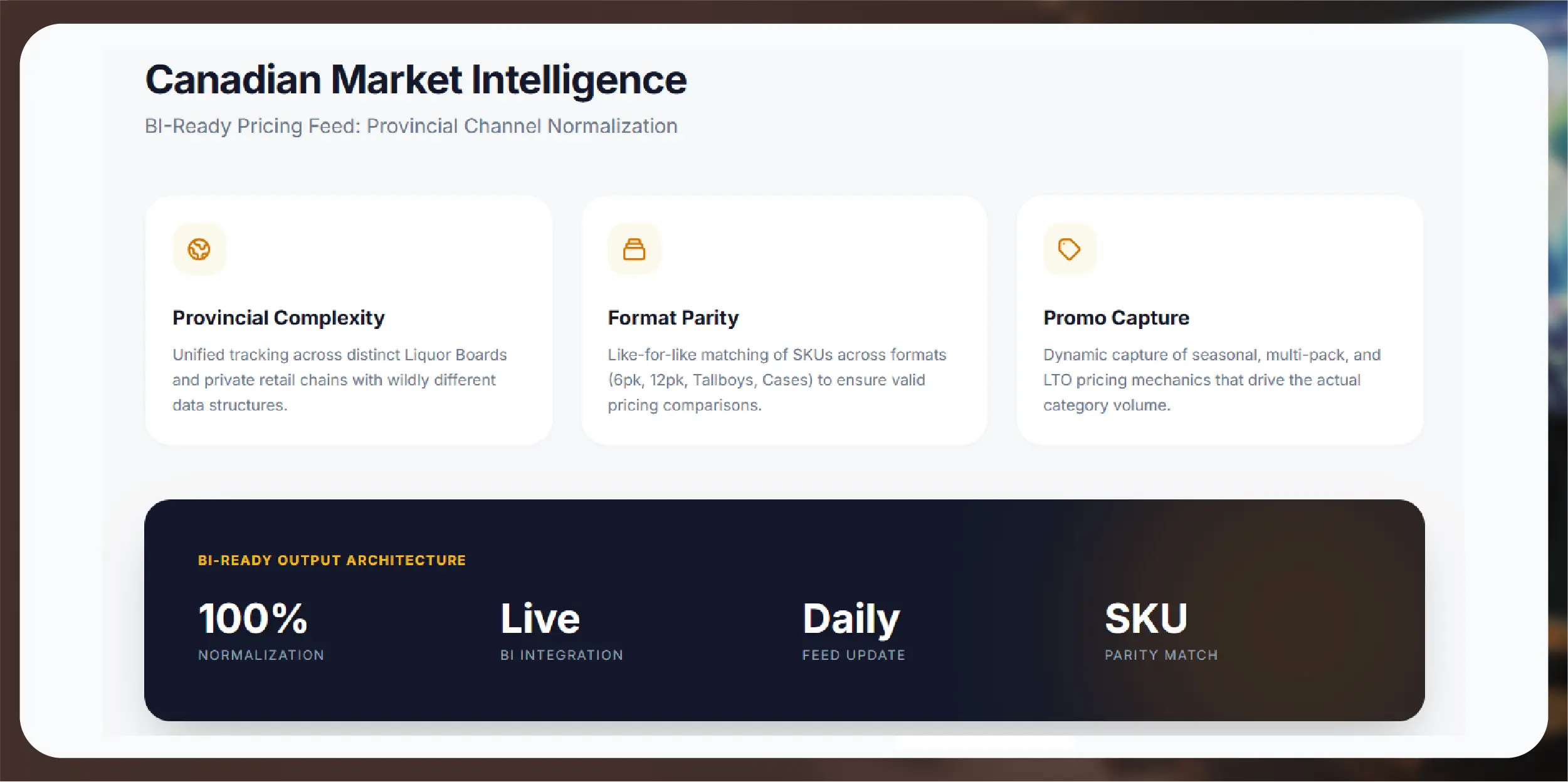Click the seasonal LTO pricing description paragraph
The width and height of the screenshot is (1568, 782).
coord(1212,380)
